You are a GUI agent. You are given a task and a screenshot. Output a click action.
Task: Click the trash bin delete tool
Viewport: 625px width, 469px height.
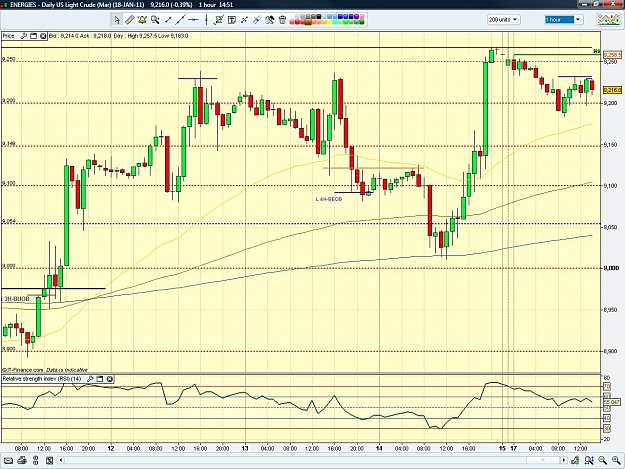pos(283,20)
